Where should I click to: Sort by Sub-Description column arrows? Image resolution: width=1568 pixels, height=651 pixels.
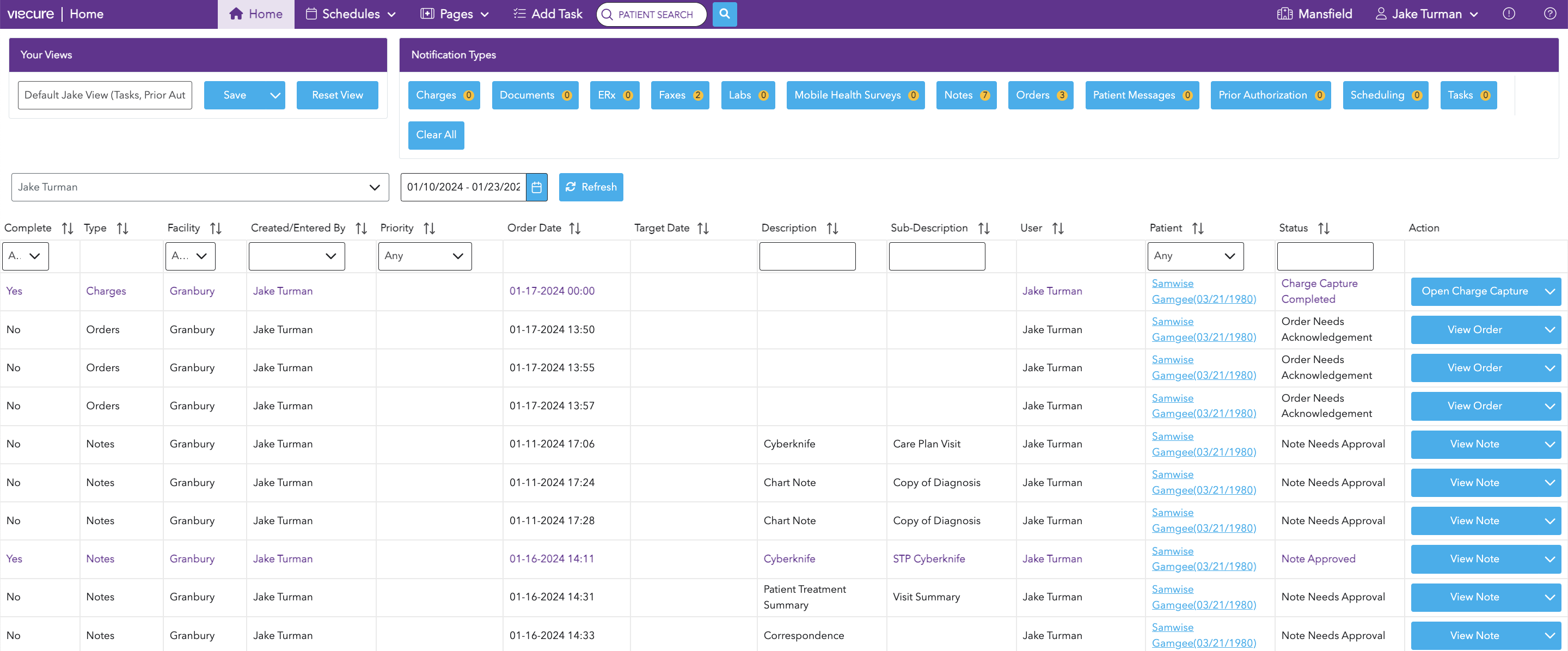[x=984, y=228]
